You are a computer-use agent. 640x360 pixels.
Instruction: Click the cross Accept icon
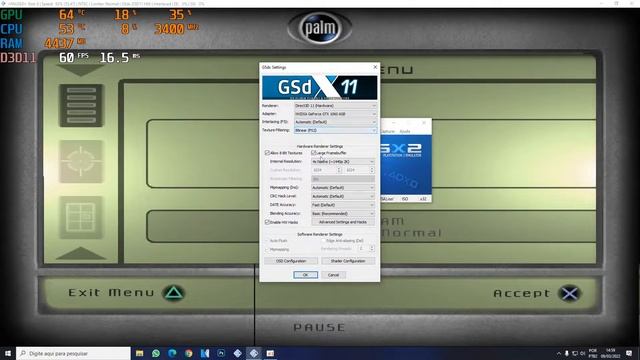click(569, 293)
